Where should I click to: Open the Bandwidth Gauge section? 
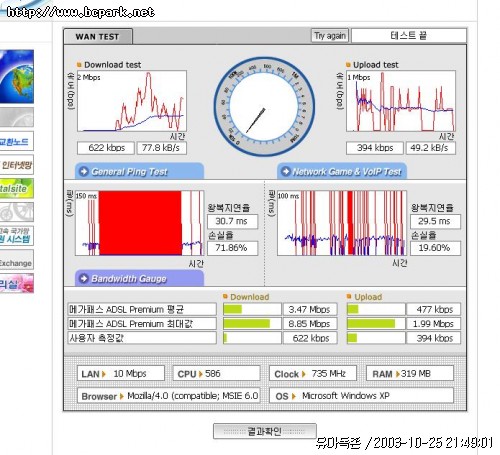click(139, 278)
